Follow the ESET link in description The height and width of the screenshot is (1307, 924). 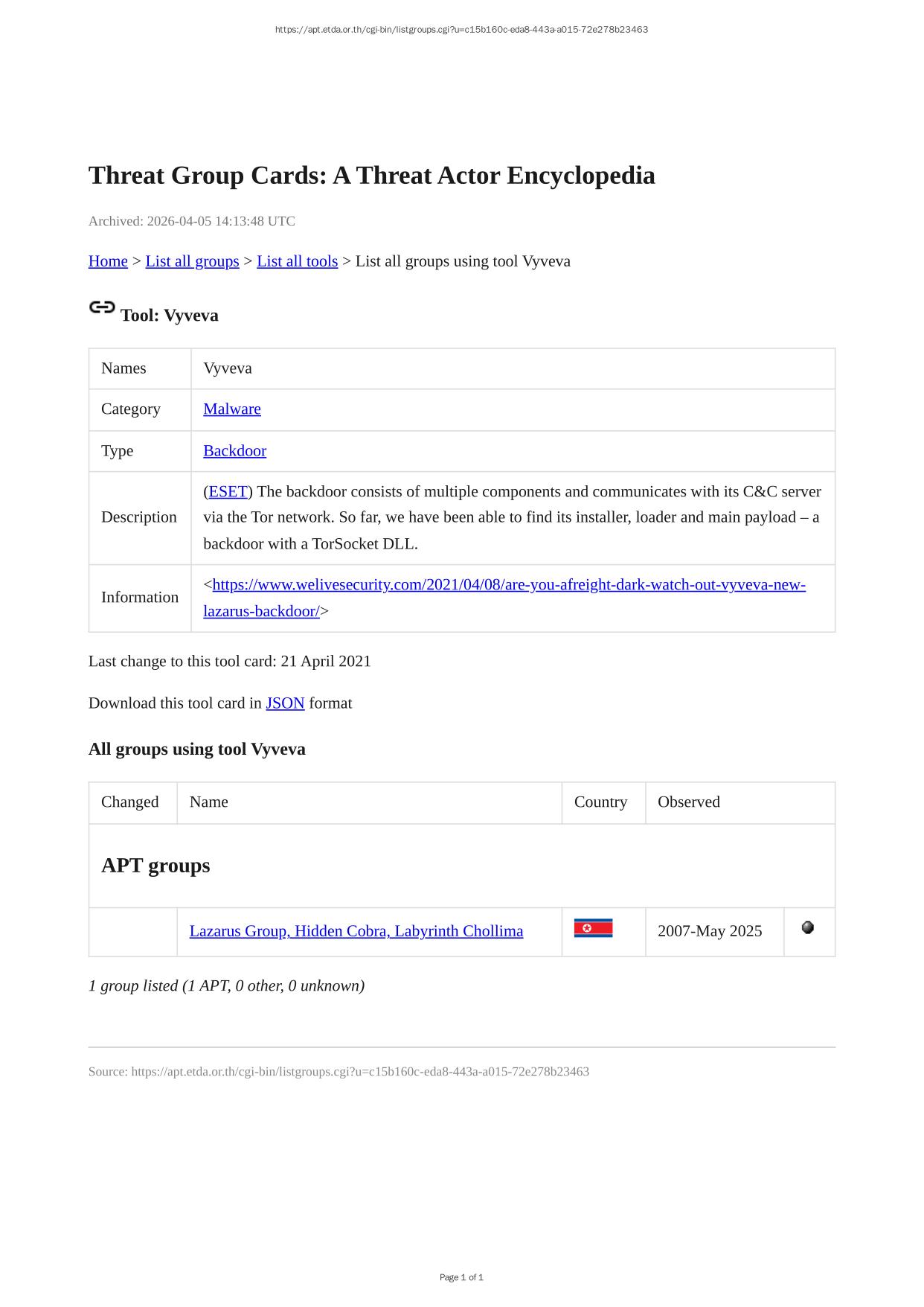pyautogui.click(x=228, y=492)
